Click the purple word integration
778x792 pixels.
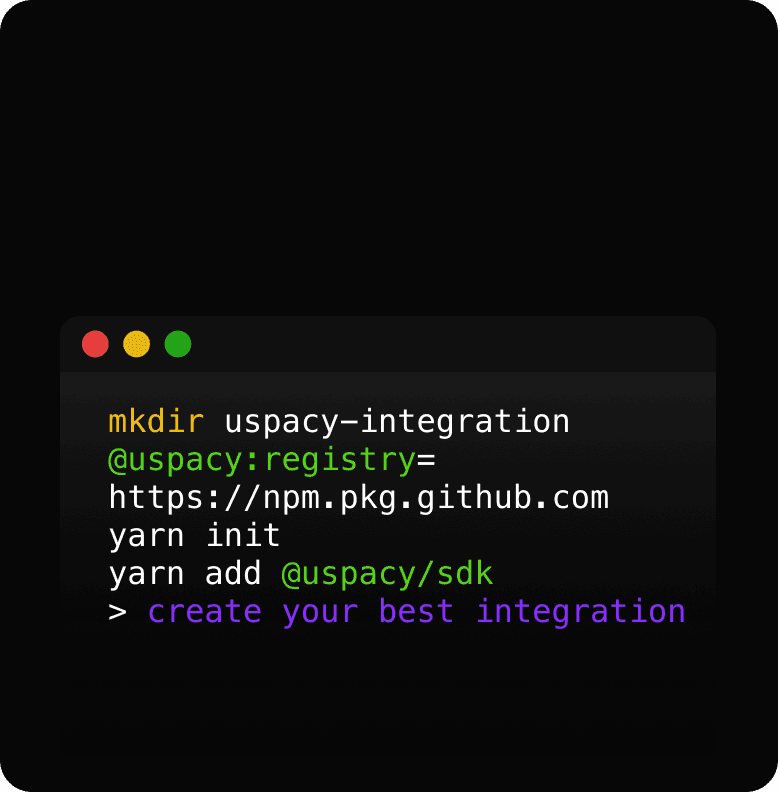[580, 613]
